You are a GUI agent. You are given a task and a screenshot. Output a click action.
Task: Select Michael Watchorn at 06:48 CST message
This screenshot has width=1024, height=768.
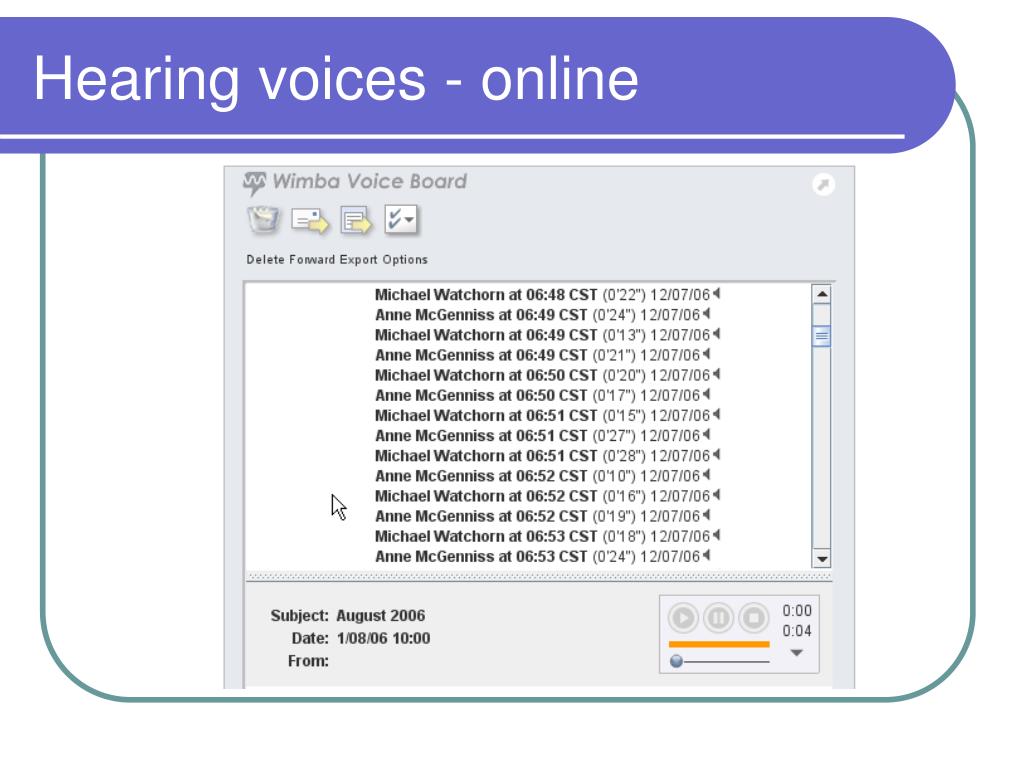[x=547, y=295]
